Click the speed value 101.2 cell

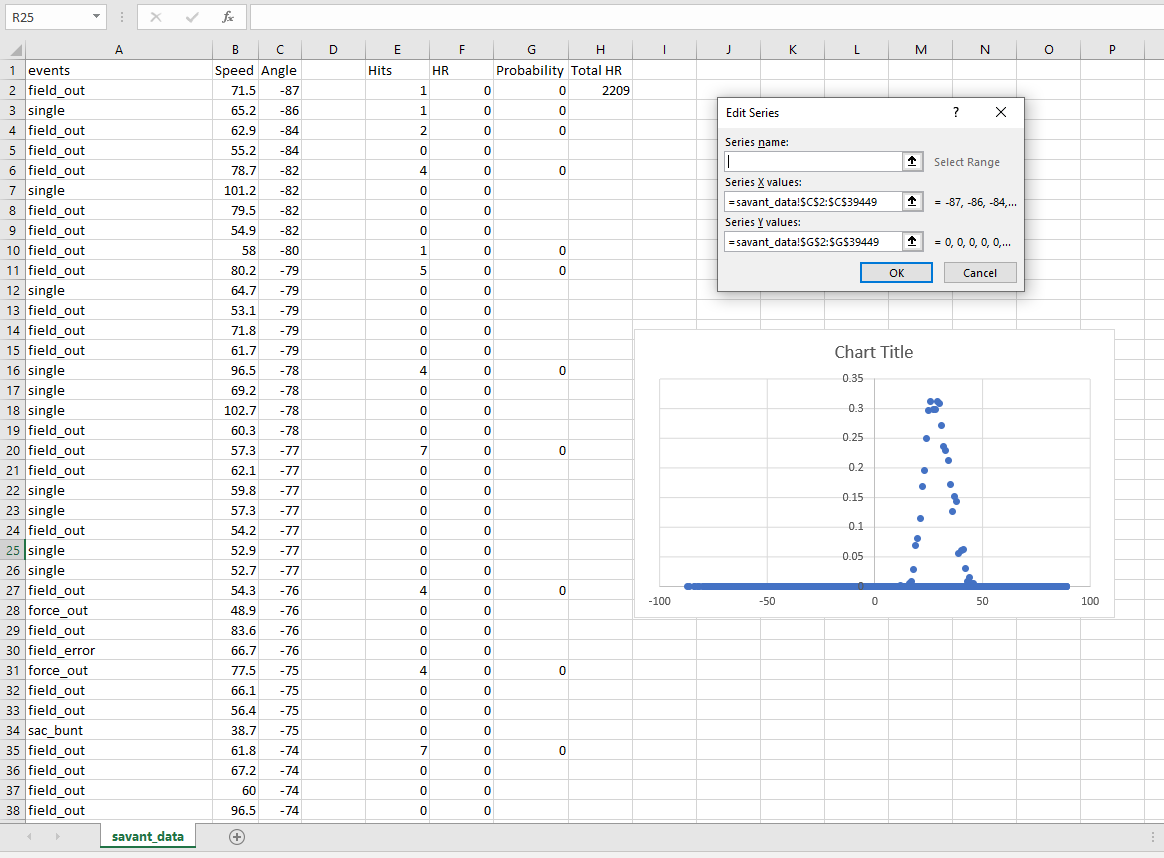[235, 191]
